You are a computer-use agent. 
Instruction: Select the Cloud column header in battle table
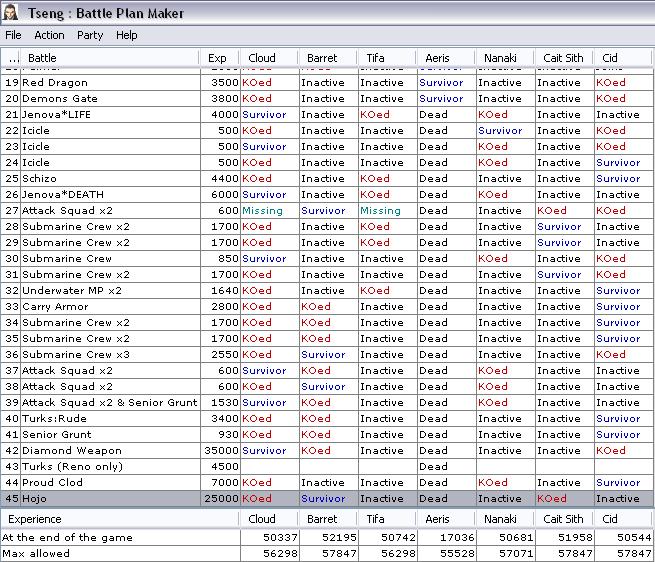[x=268, y=58]
